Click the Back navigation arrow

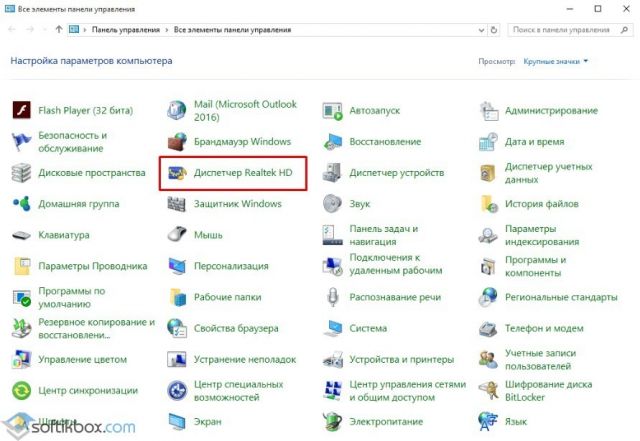pos(12,29)
